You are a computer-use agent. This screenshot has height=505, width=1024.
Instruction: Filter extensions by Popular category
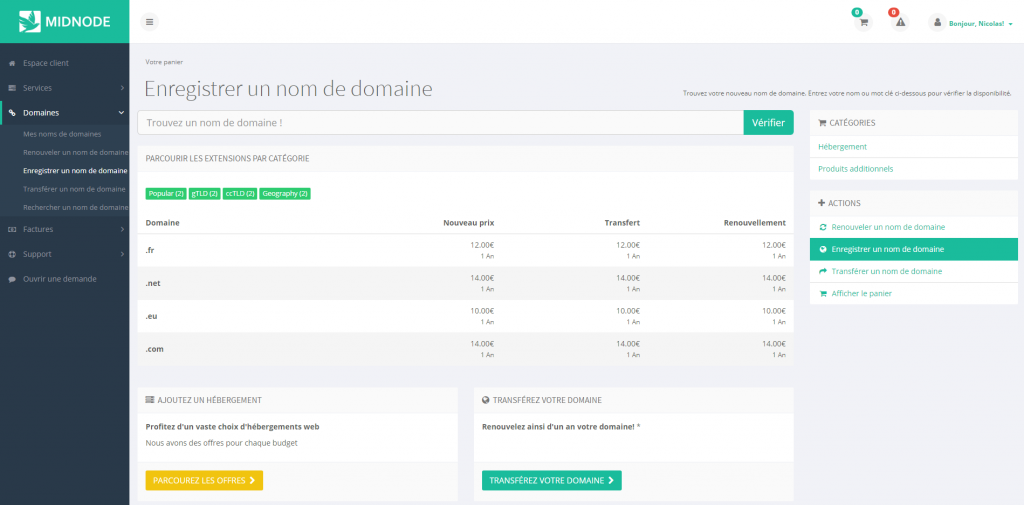(166, 193)
